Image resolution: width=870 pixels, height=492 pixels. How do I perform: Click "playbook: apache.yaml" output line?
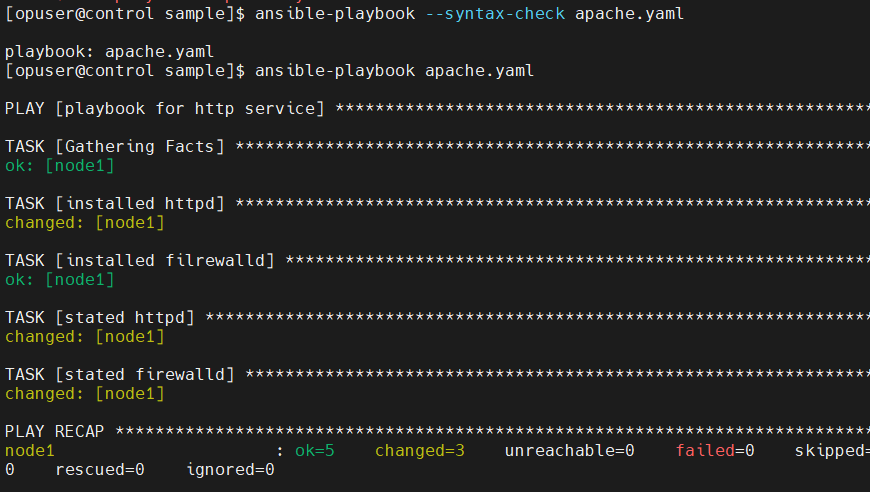[x=109, y=52]
